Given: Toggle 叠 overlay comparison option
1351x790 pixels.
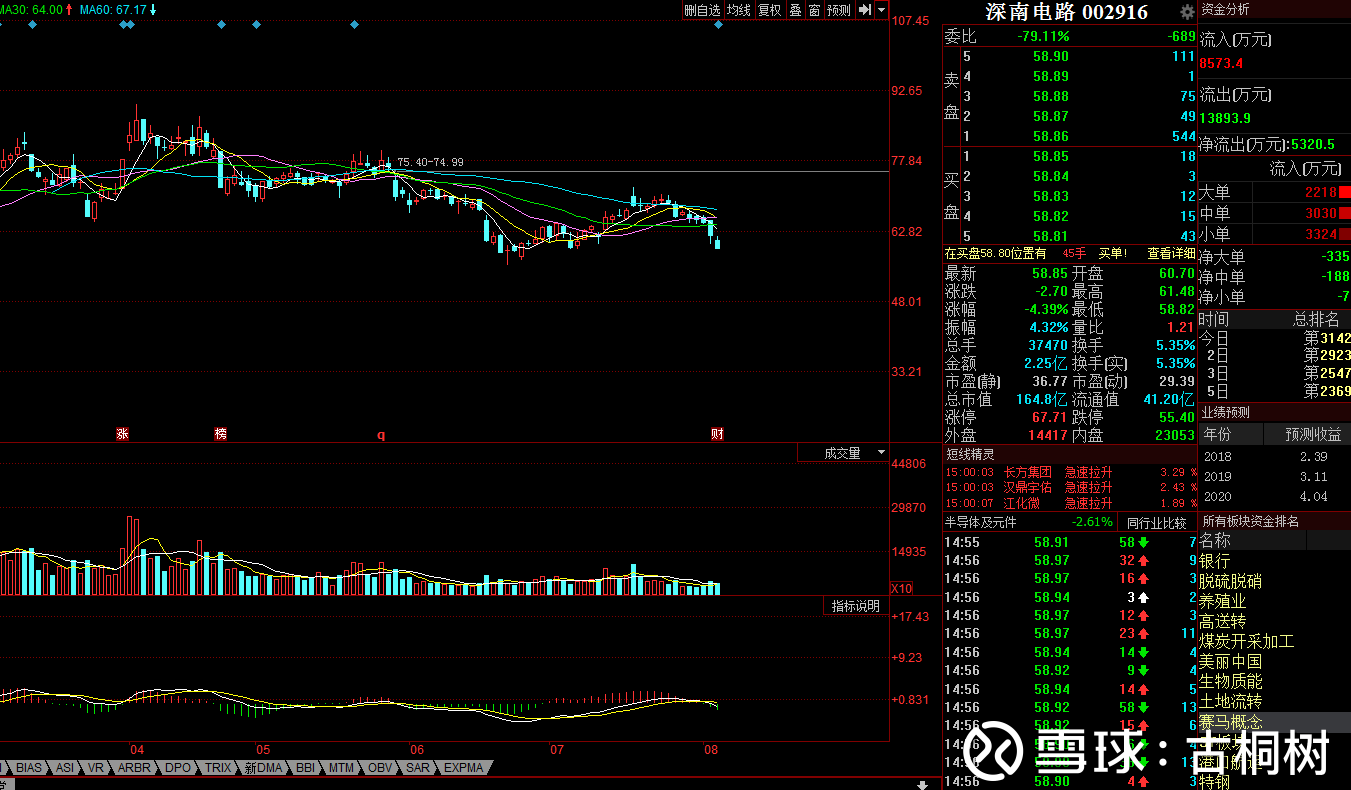Looking at the screenshot, I should coord(795,10).
